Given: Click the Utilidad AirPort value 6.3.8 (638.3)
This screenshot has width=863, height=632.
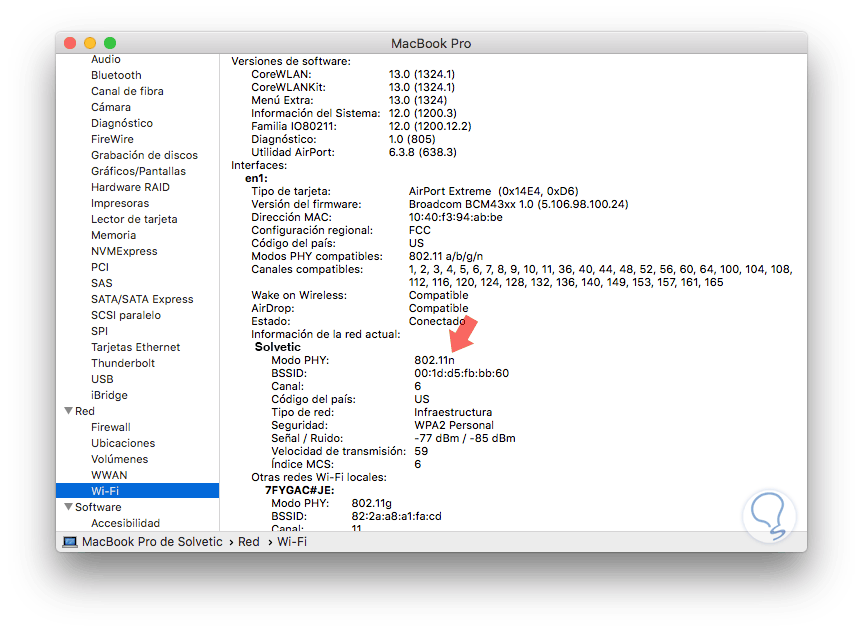Looking at the screenshot, I should tap(423, 152).
